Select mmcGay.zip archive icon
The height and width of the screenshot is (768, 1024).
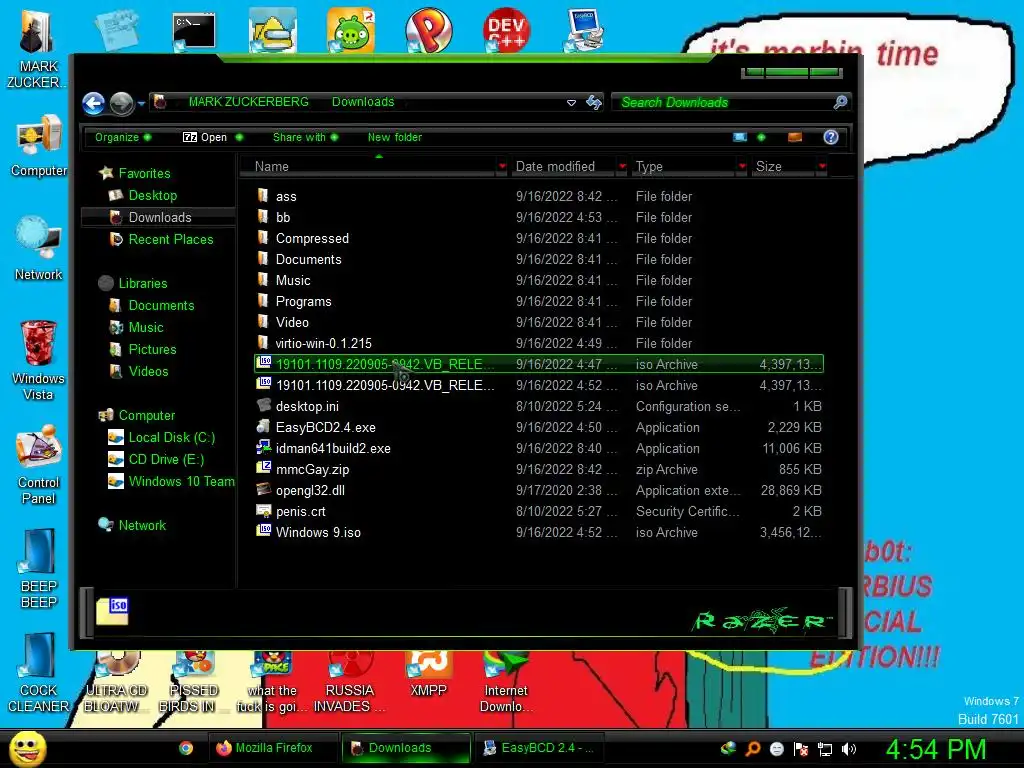click(264, 468)
